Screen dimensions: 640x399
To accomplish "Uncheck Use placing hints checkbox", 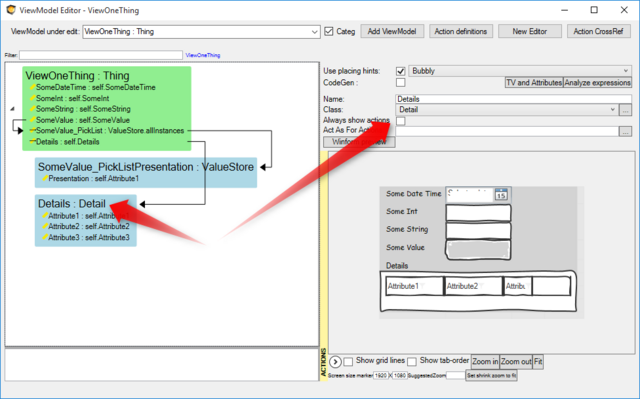I will [400, 71].
